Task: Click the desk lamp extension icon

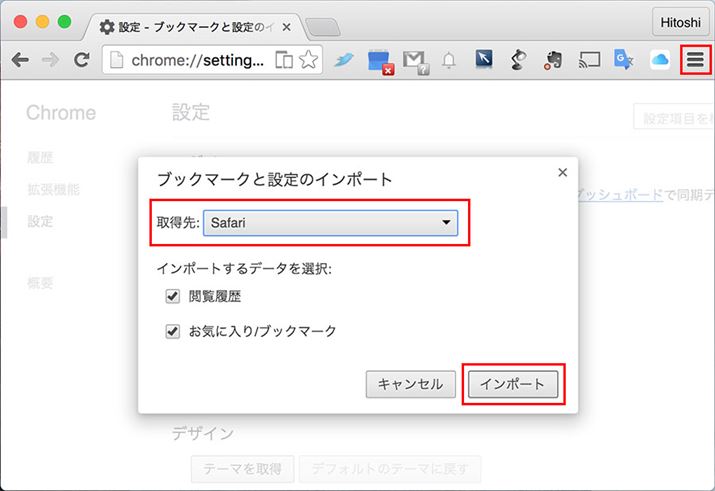Action: click(518, 60)
